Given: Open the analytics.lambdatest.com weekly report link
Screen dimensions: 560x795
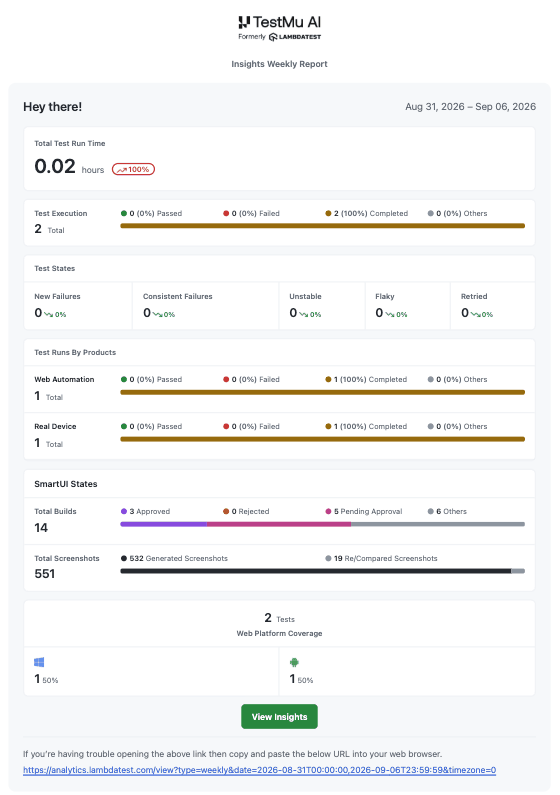Looking at the screenshot, I should (x=259, y=770).
